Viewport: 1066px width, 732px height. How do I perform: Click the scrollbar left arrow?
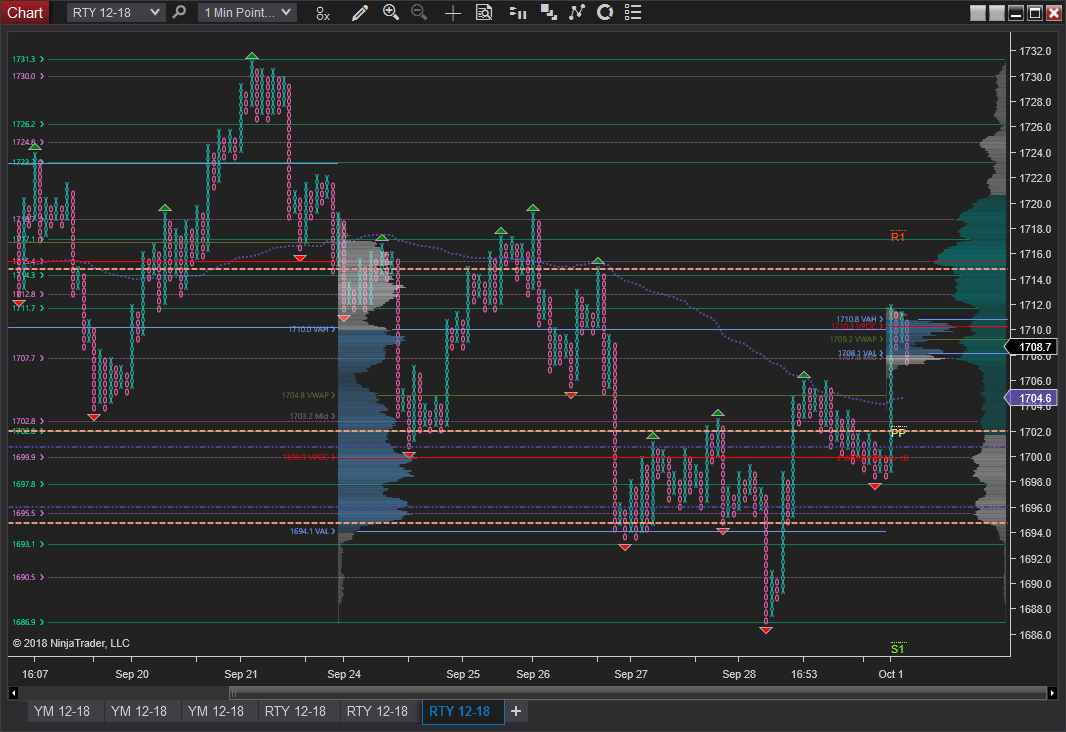pos(13,693)
